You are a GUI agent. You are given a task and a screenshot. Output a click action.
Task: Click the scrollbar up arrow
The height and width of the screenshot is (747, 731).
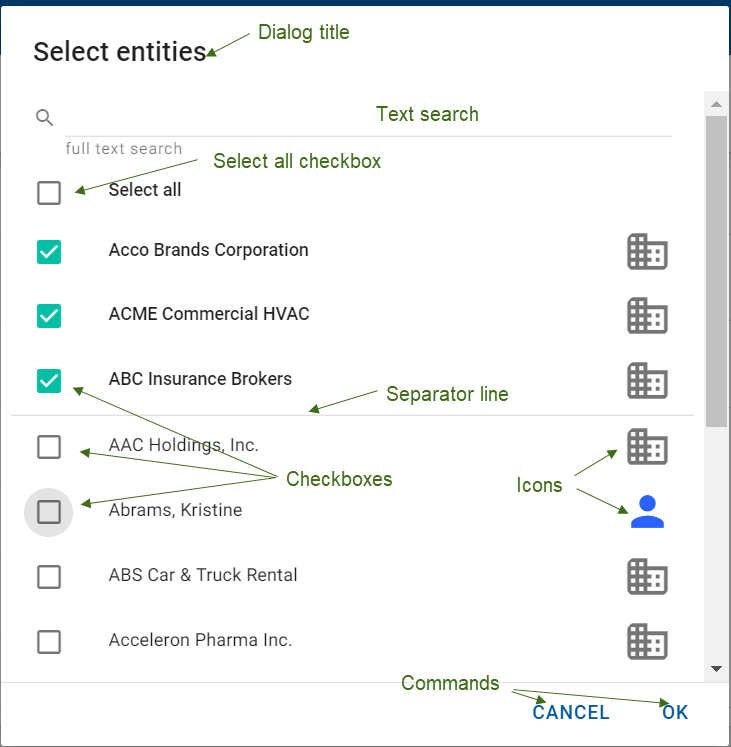coord(716,104)
